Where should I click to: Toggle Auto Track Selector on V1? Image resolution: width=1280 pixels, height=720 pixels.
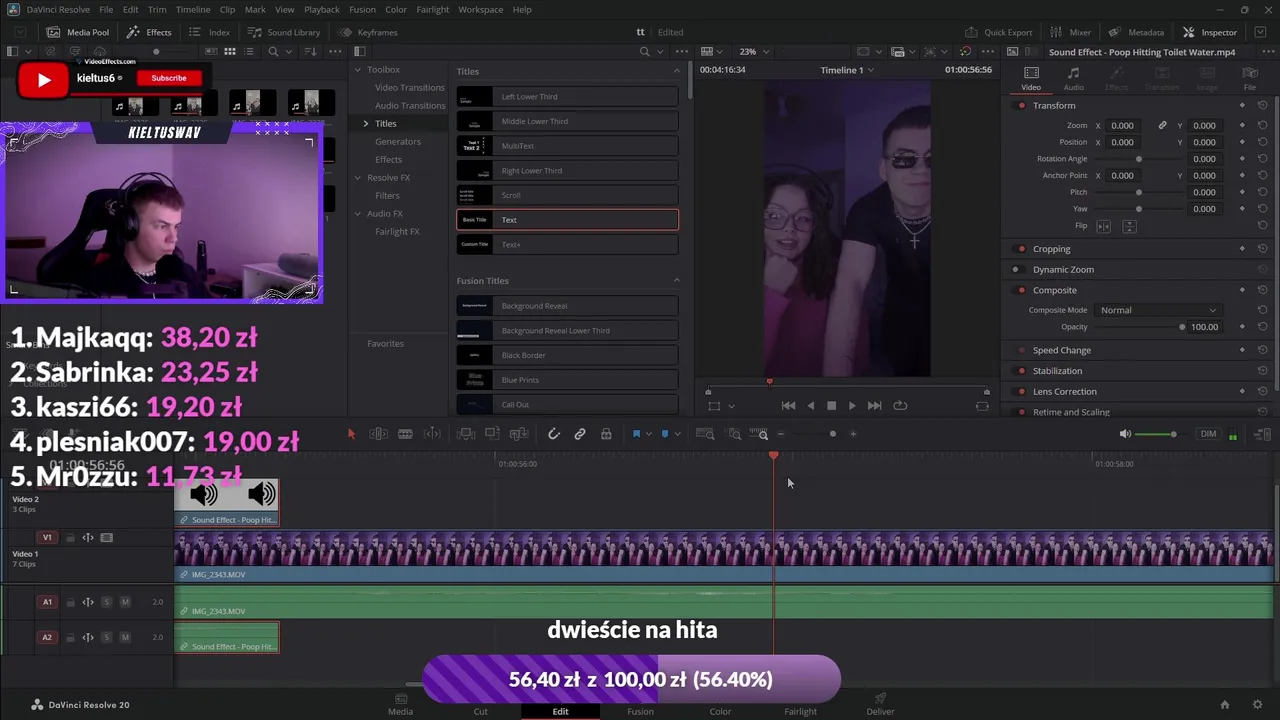[x=88, y=538]
